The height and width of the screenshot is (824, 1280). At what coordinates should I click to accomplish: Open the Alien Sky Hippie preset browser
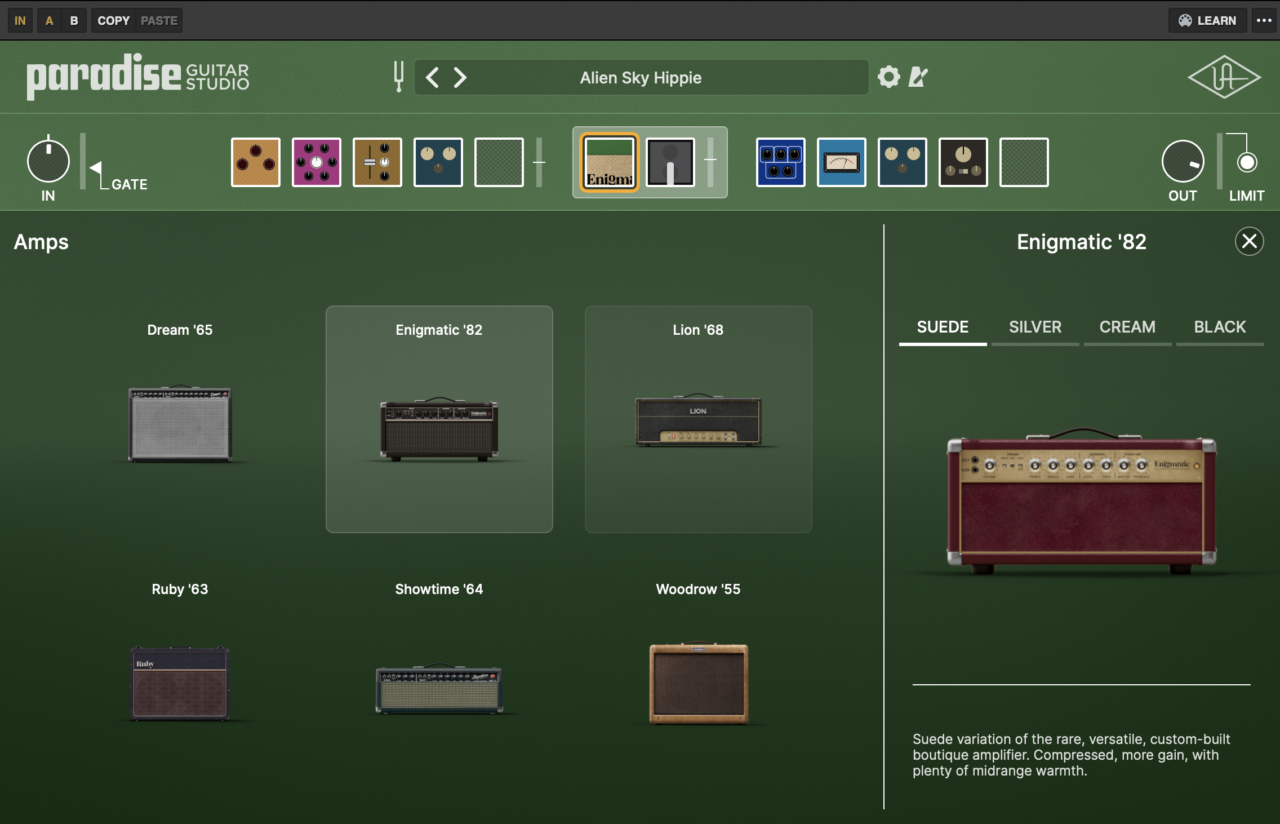point(641,77)
